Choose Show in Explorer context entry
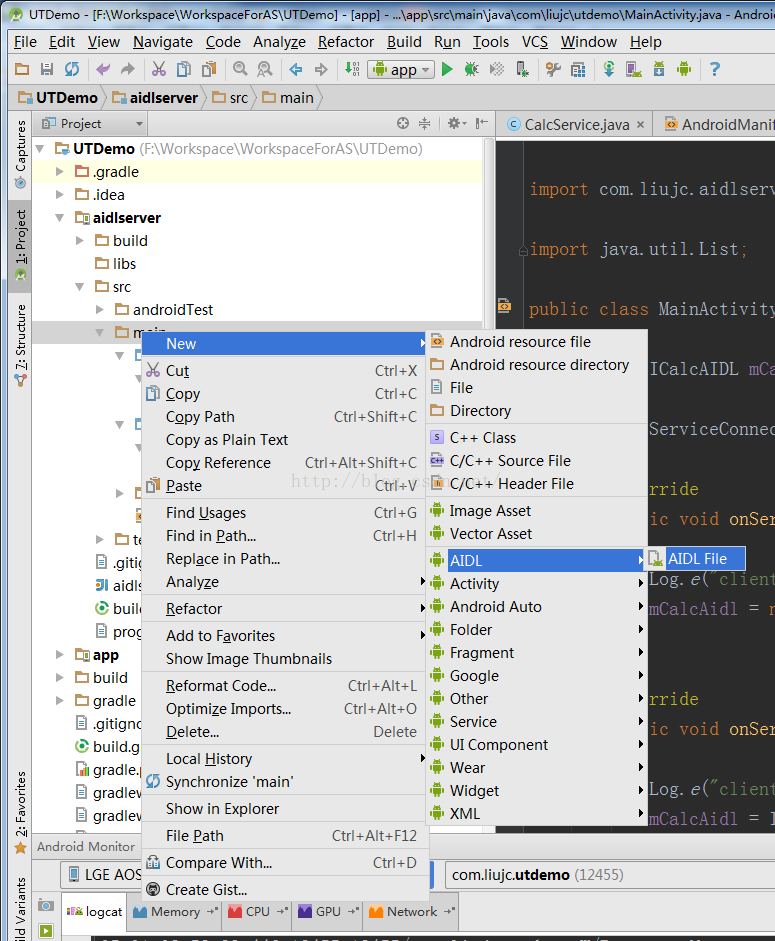The image size is (775, 941). [222, 808]
